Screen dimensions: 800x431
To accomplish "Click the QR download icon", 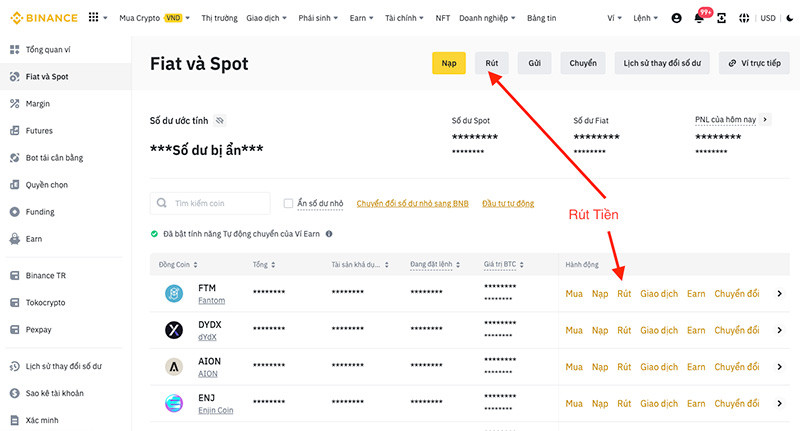I will 721,18.
